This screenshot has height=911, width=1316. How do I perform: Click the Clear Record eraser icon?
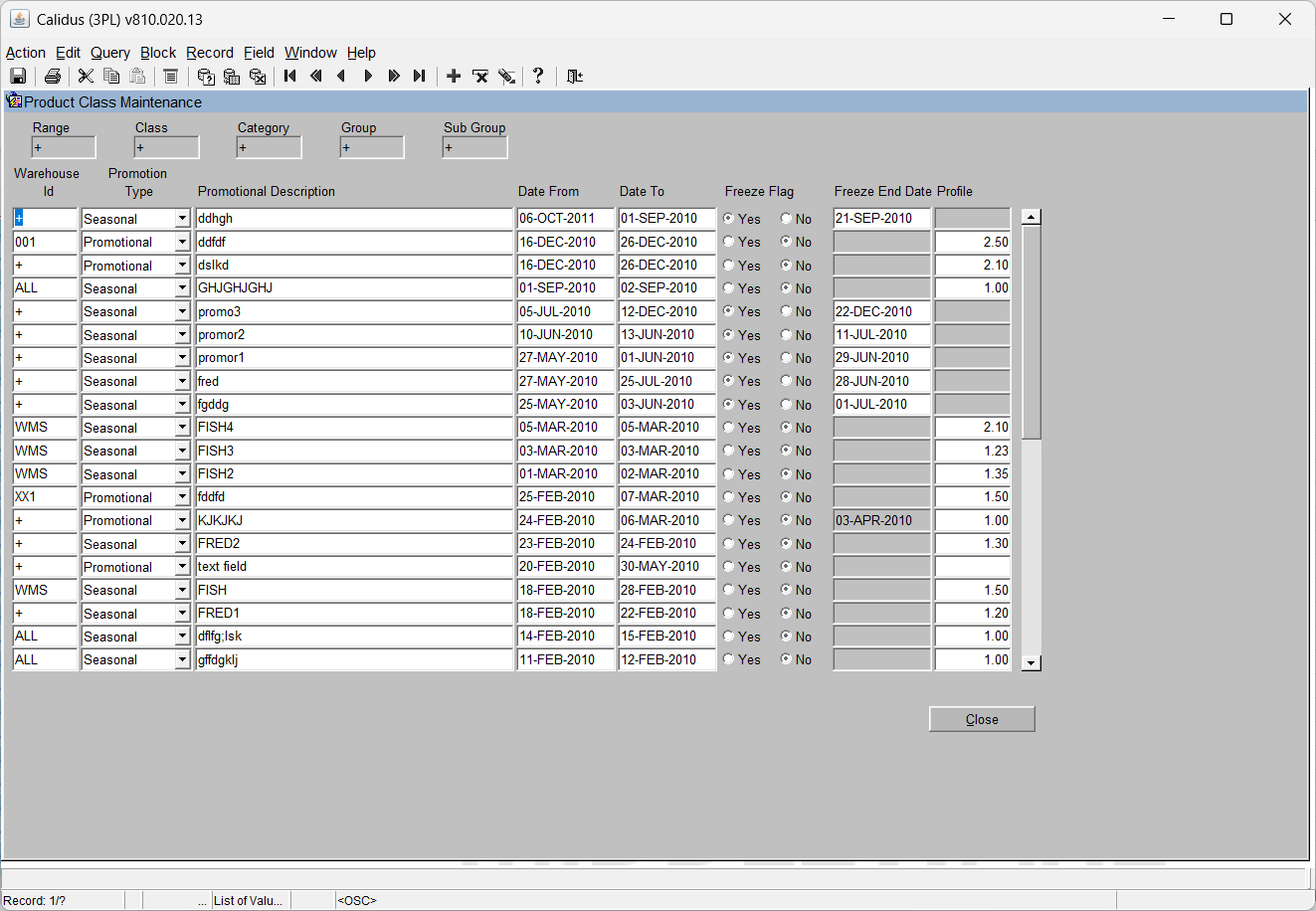pos(506,76)
